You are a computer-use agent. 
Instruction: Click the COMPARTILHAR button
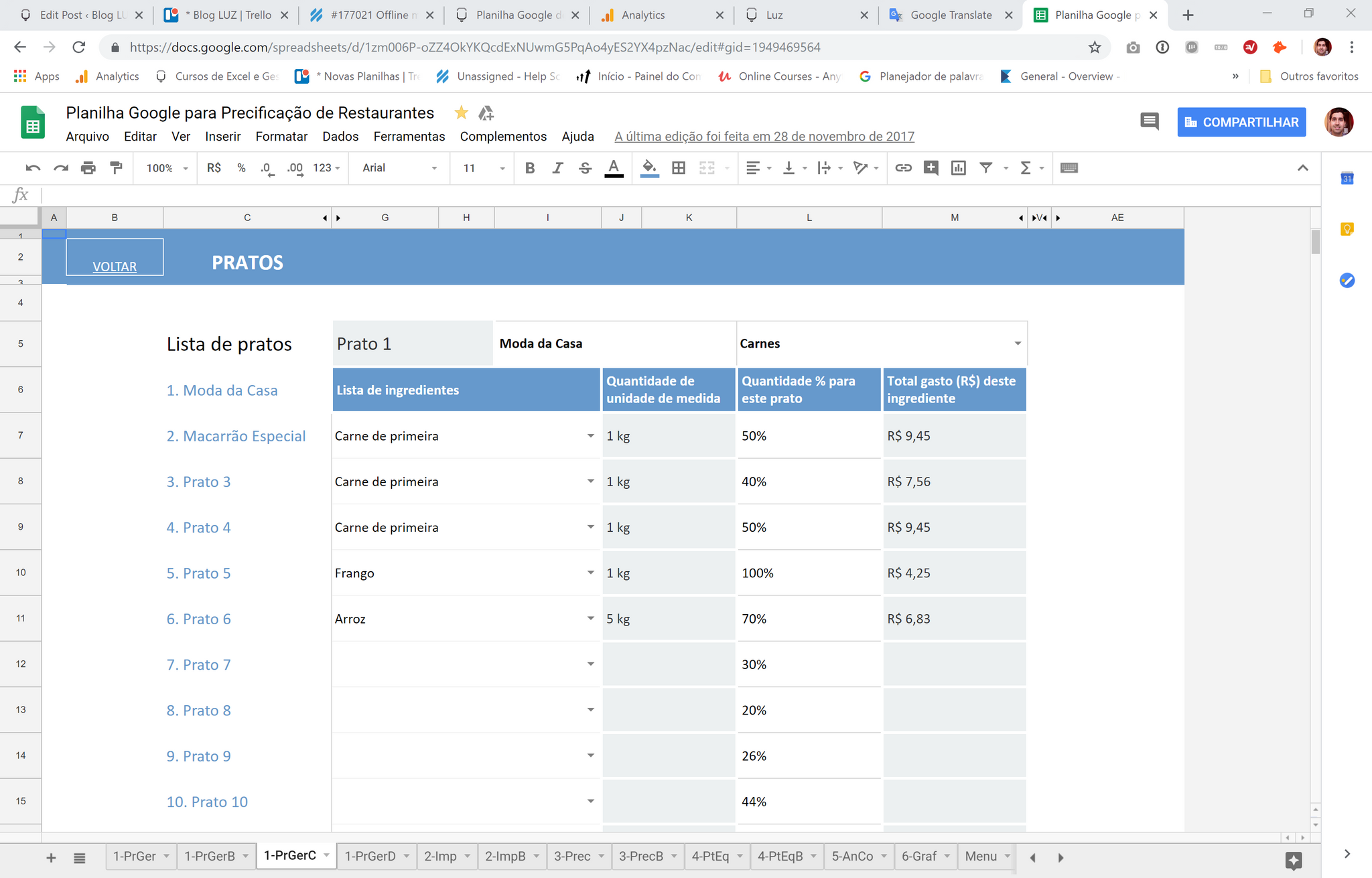pos(1241,123)
